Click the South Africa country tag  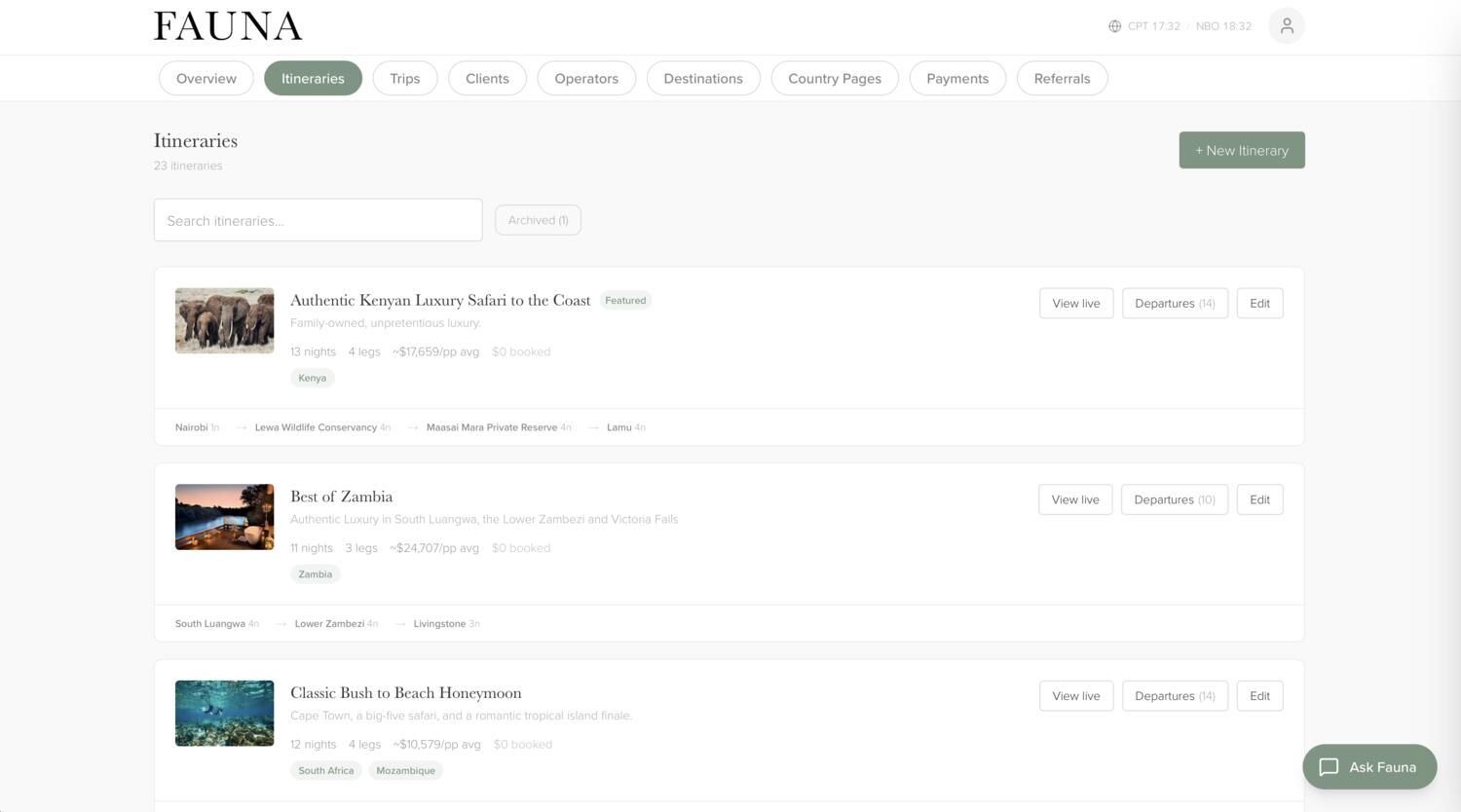click(x=326, y=770)
